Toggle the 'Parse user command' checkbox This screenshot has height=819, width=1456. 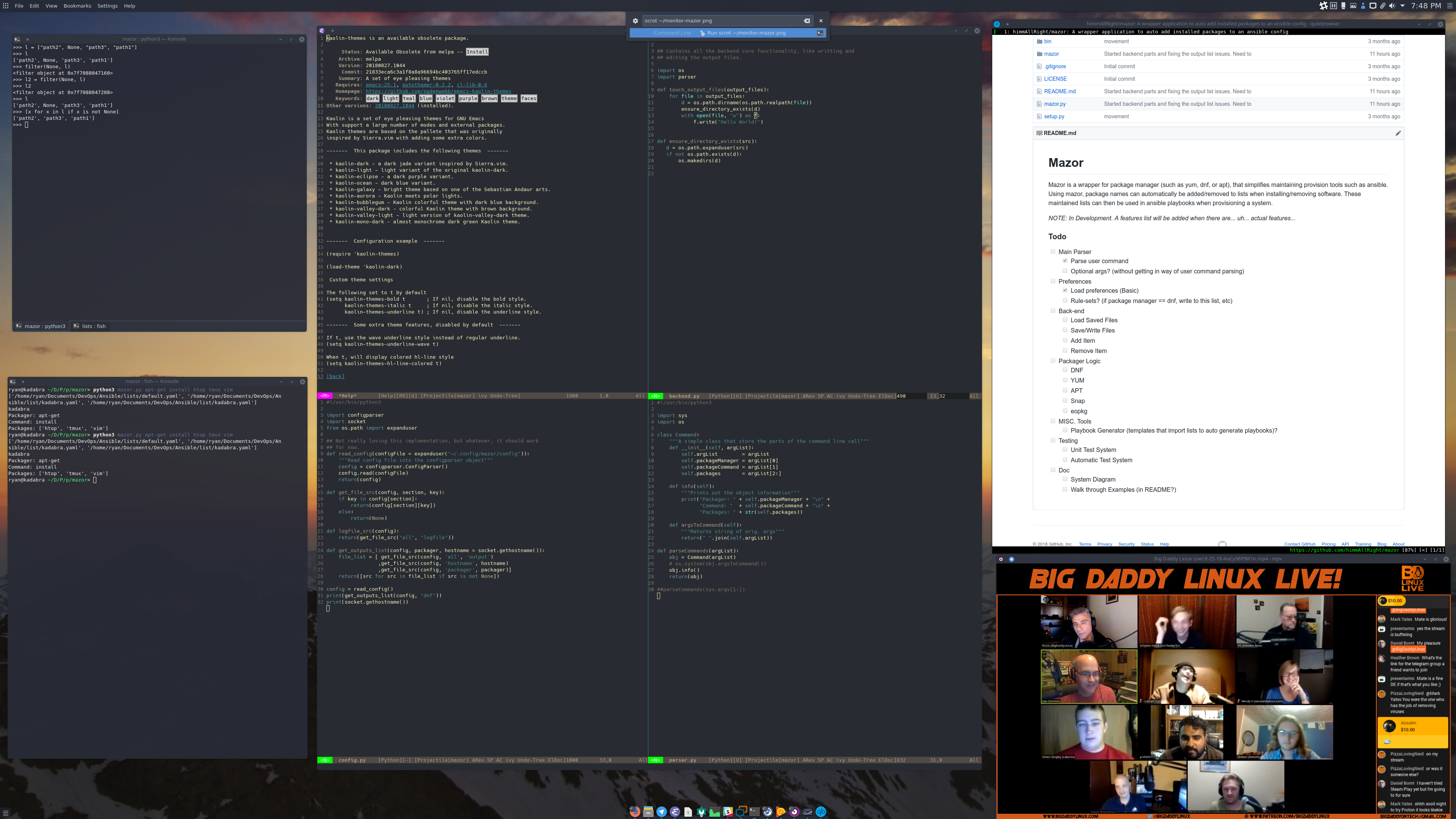click(x=1065, y=260)
